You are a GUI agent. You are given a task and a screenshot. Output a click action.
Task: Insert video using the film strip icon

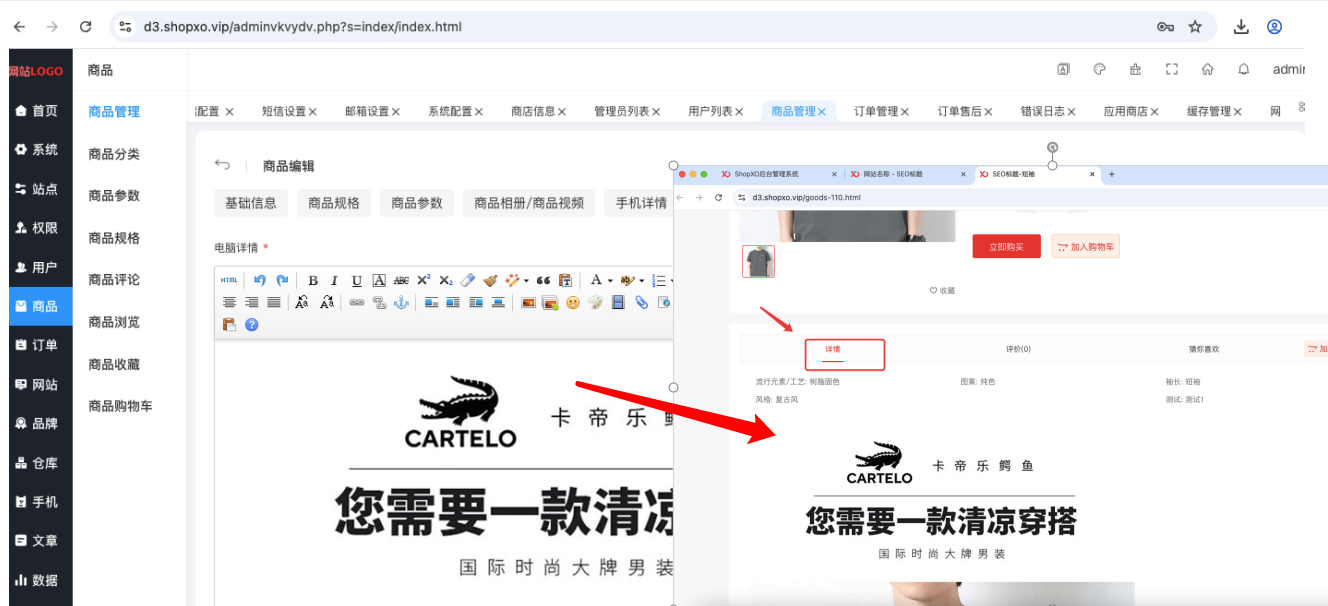pyautogui.click(x=618, y=303)
